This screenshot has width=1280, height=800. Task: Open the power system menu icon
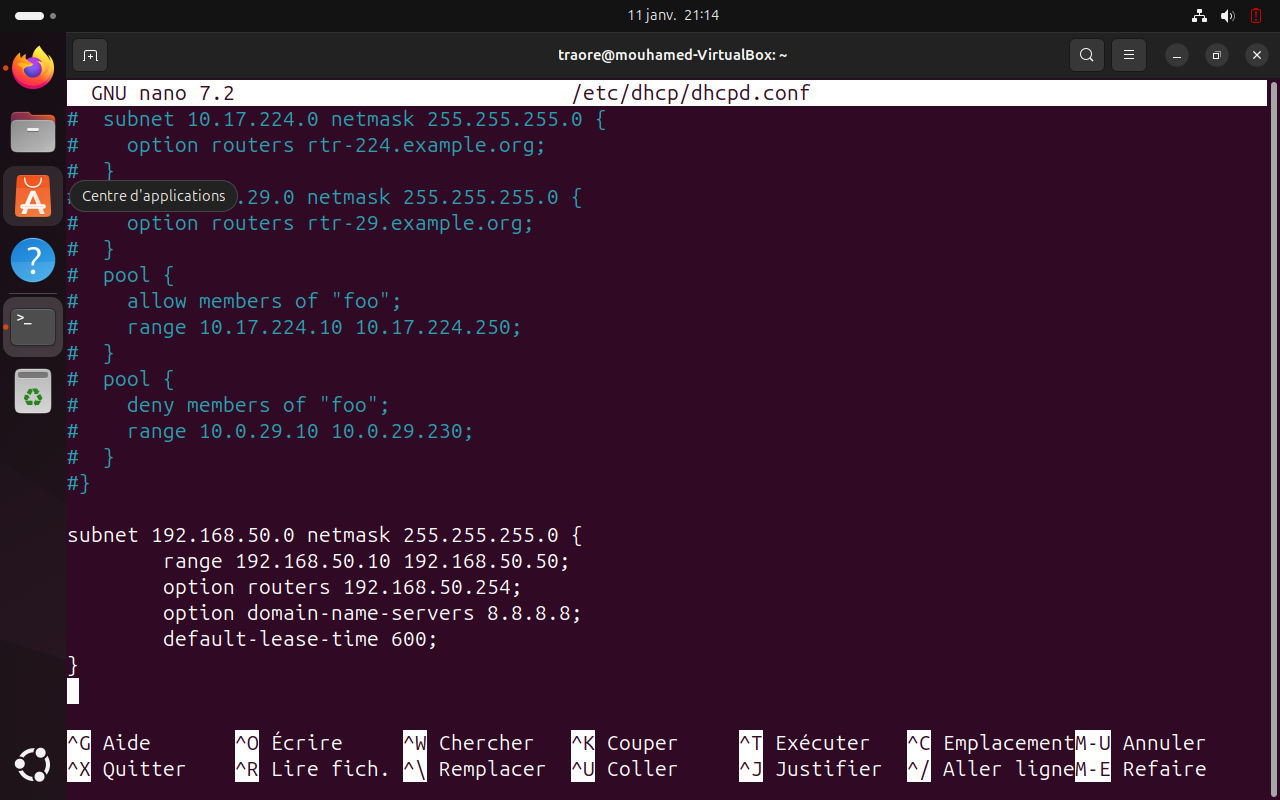pyautogui.click(x=1256, y=16)
